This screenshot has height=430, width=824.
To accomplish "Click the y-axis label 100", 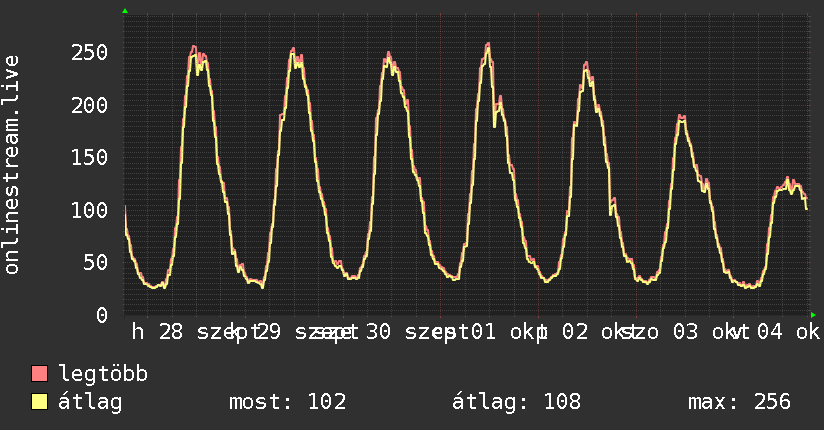I will [89, 210].
